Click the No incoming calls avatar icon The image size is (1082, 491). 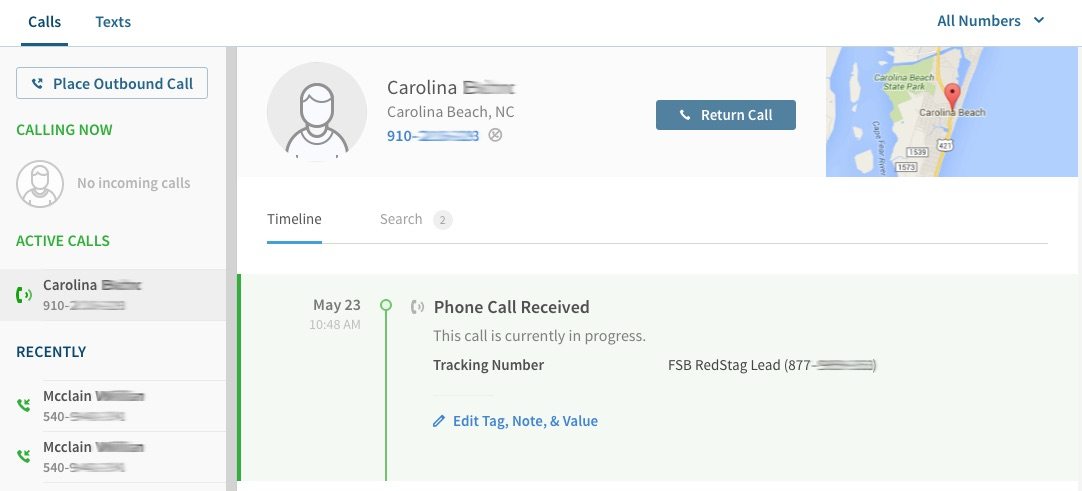click(x=40, y=183)
